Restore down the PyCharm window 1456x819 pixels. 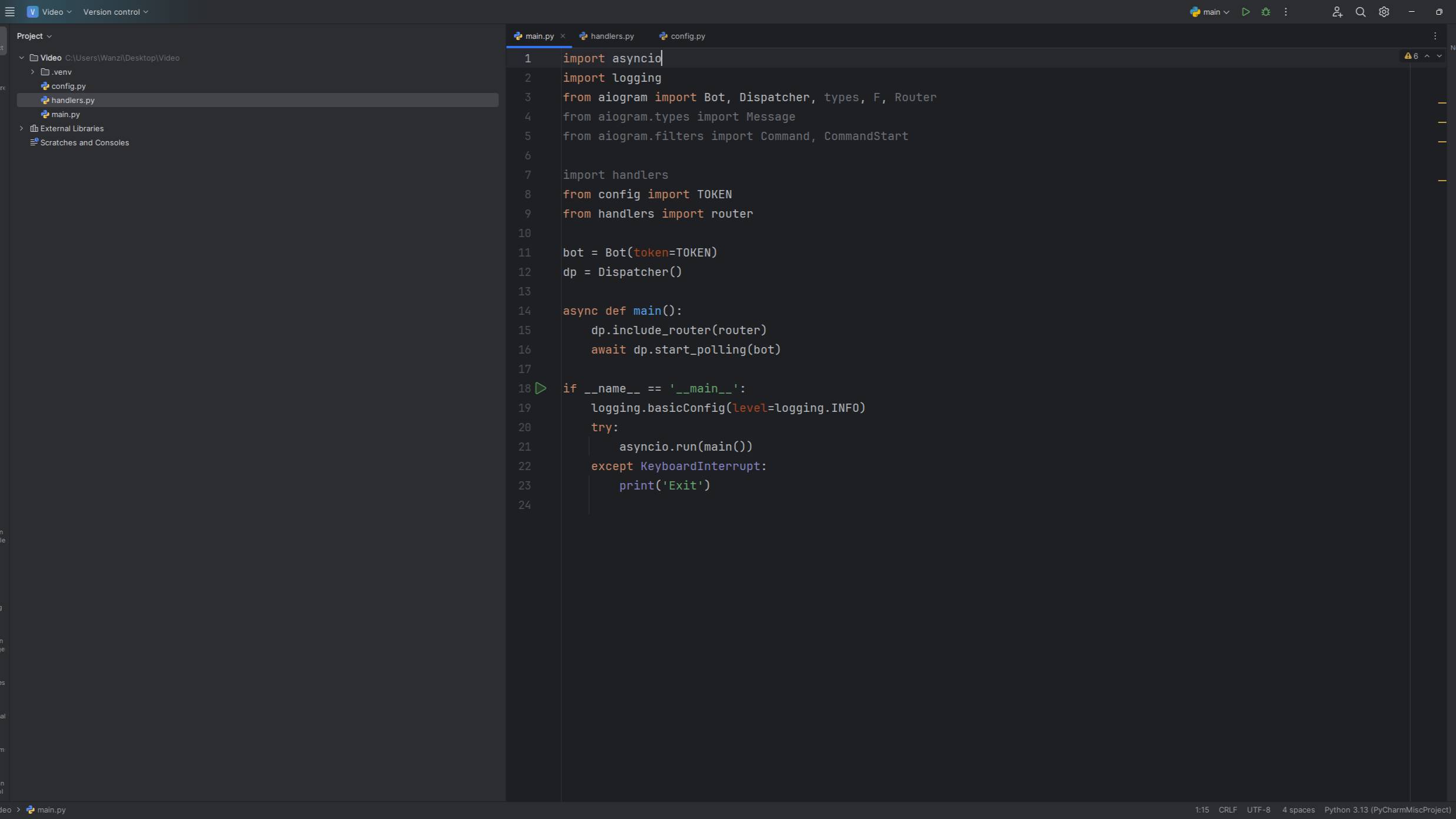pos(1439,12)
